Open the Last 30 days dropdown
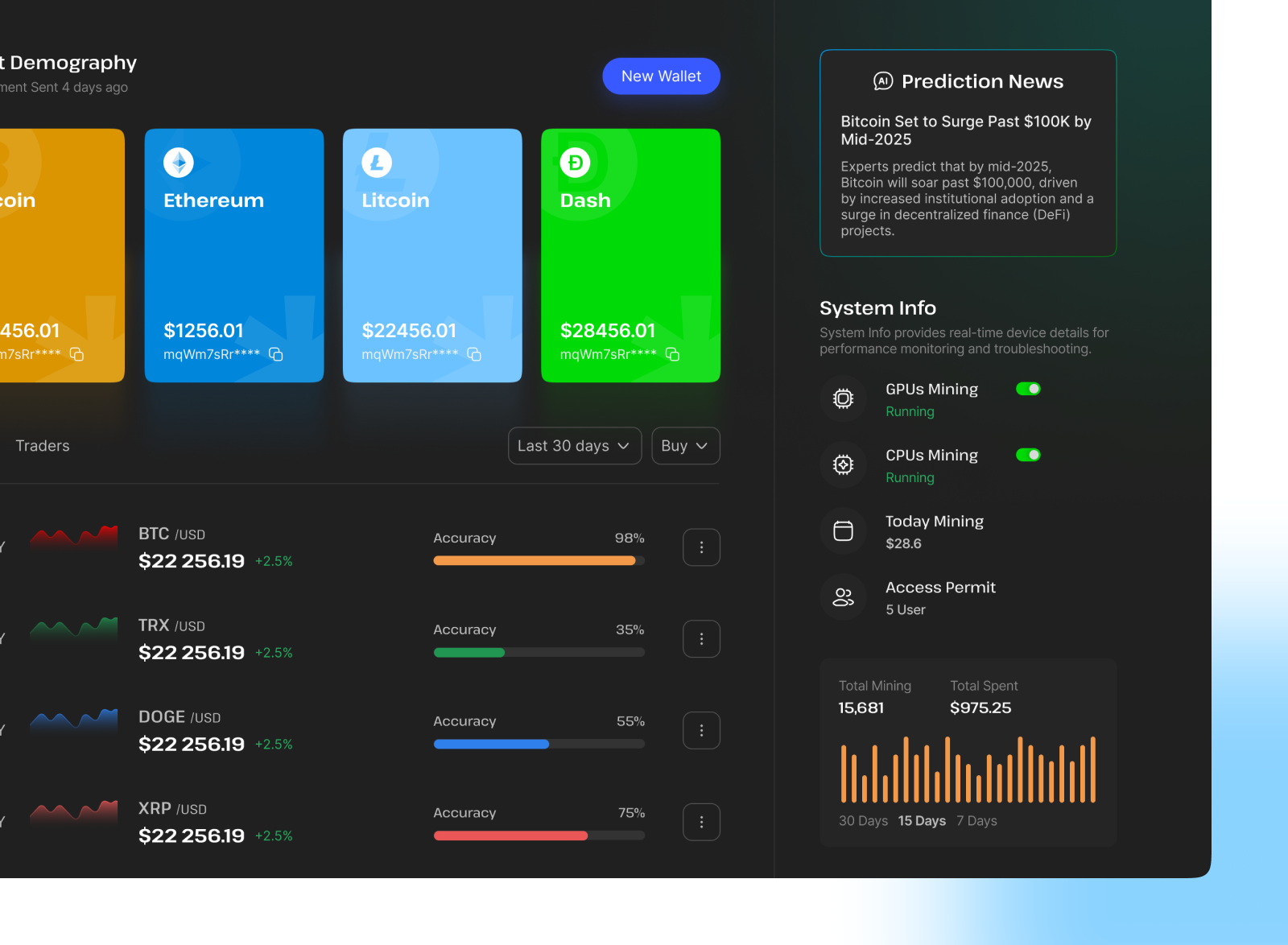This screenshot has width=1288, height=945. coord(574,445)
